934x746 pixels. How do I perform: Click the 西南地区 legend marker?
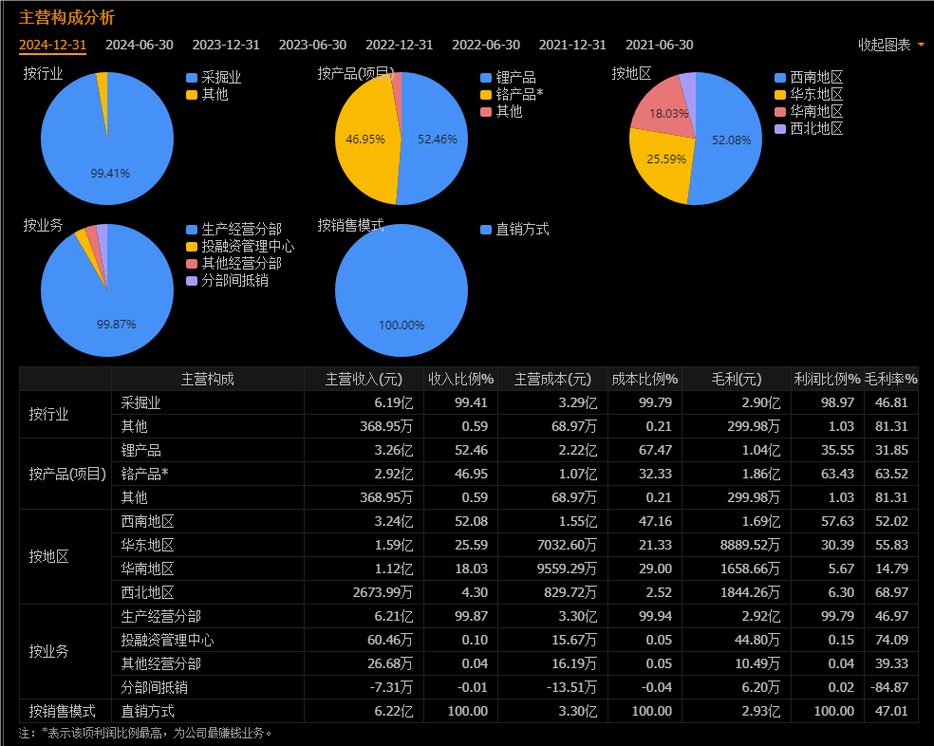780,78
